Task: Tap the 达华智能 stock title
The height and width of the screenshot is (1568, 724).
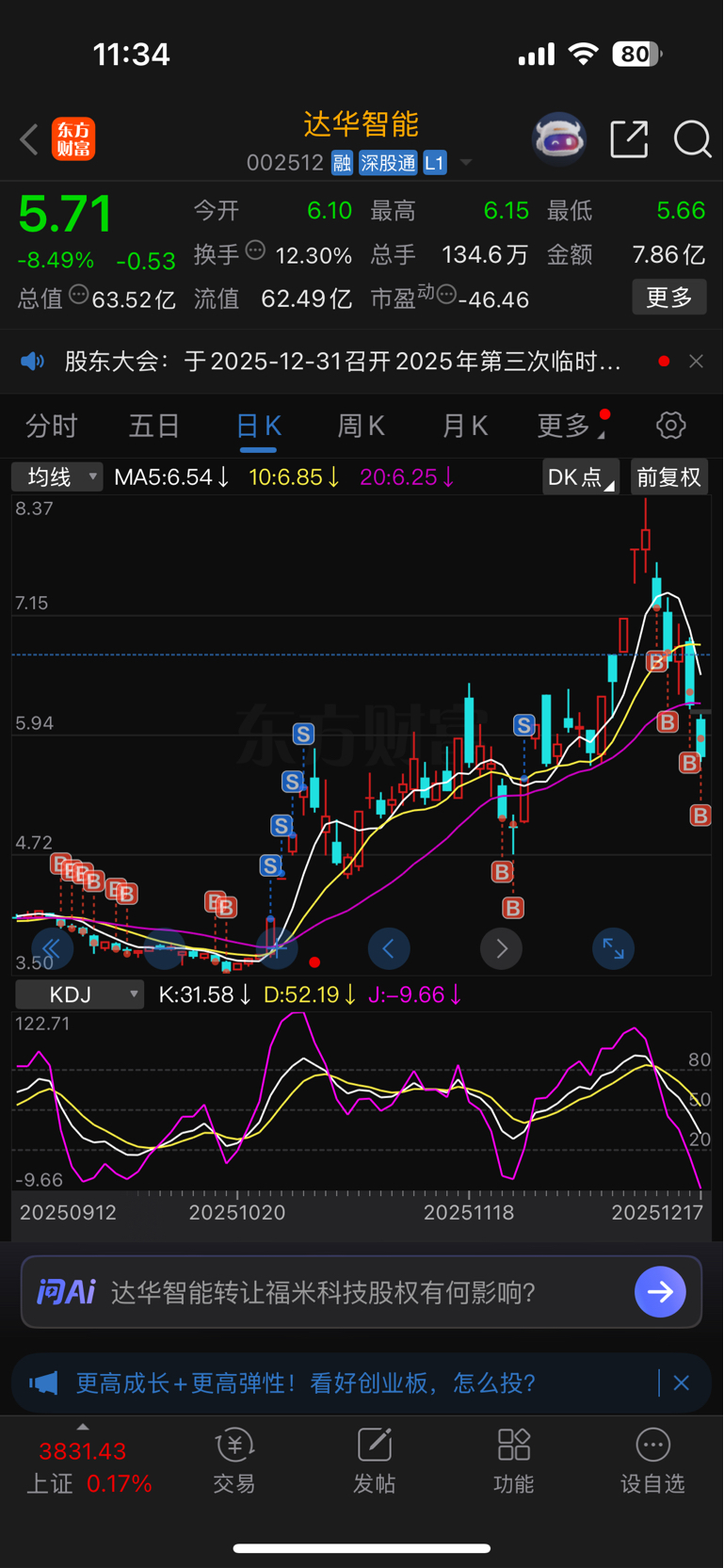Action: point(361,124)
